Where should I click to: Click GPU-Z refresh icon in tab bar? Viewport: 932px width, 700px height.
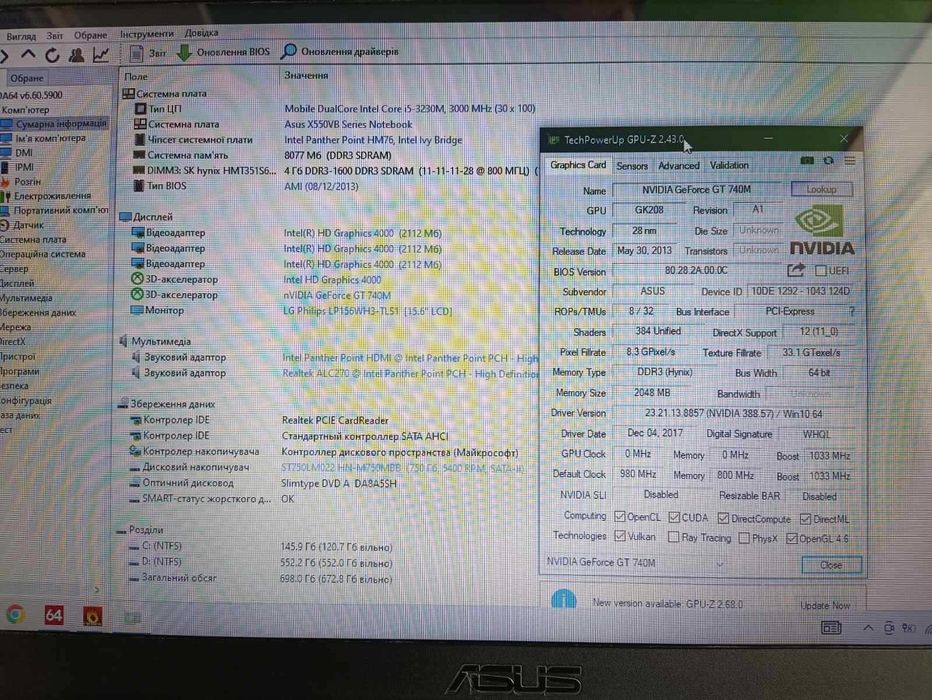[x=828, y=160]
